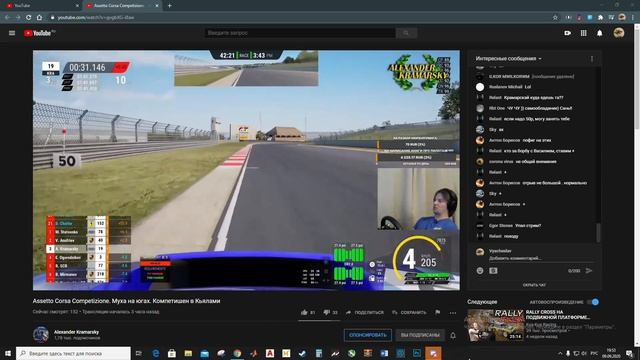
Task: Report the video using flag icon
Action: pos(438,312)
